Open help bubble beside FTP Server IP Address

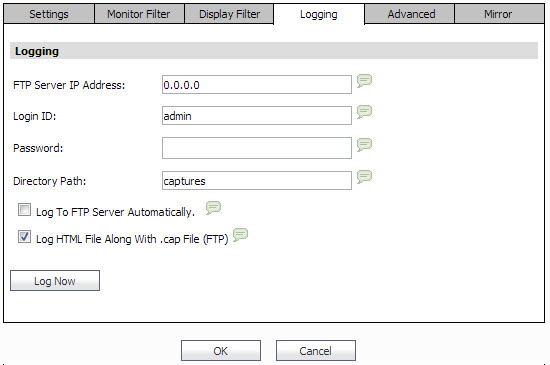click(x=364, y=81)
